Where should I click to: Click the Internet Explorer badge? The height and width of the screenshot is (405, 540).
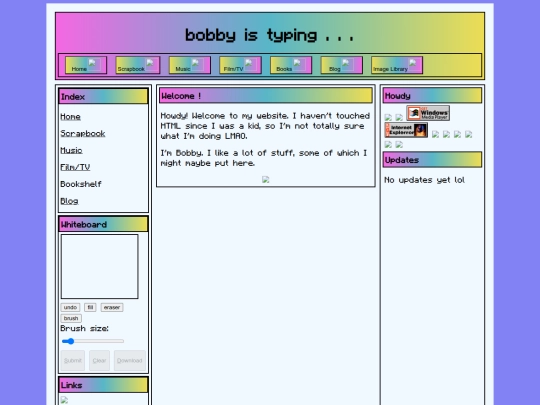pyautogui.click(x=406, y=130)
